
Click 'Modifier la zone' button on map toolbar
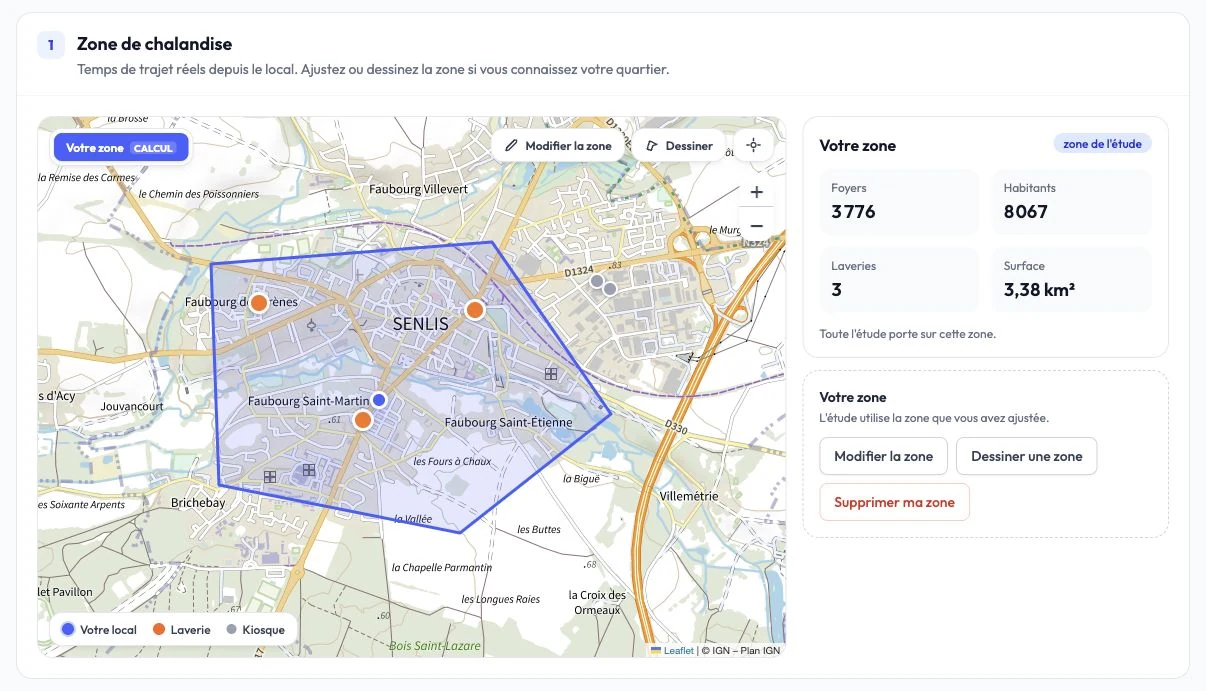tap(558, 145)
